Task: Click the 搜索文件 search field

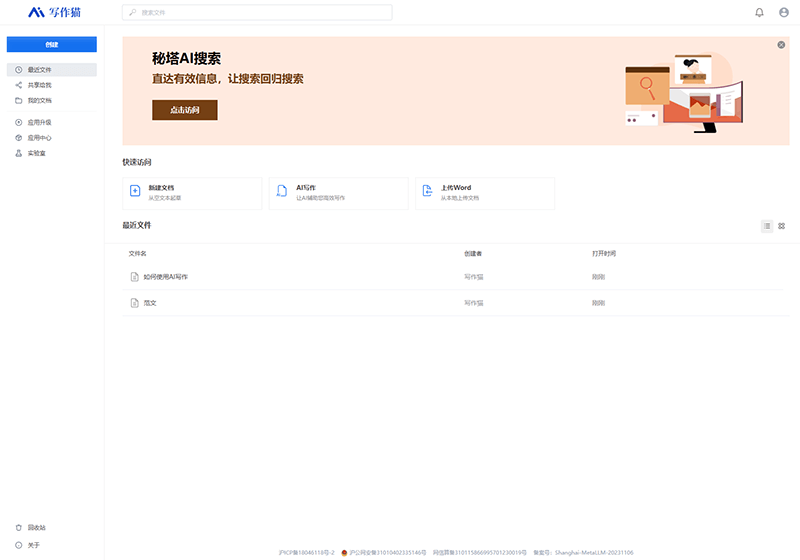Action: 257,13
